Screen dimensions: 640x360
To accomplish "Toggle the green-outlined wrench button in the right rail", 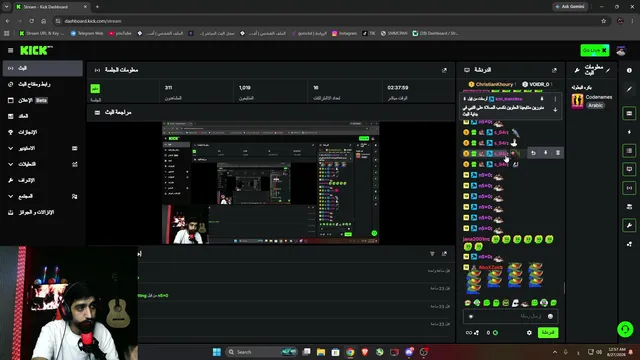I will point(629,225).
